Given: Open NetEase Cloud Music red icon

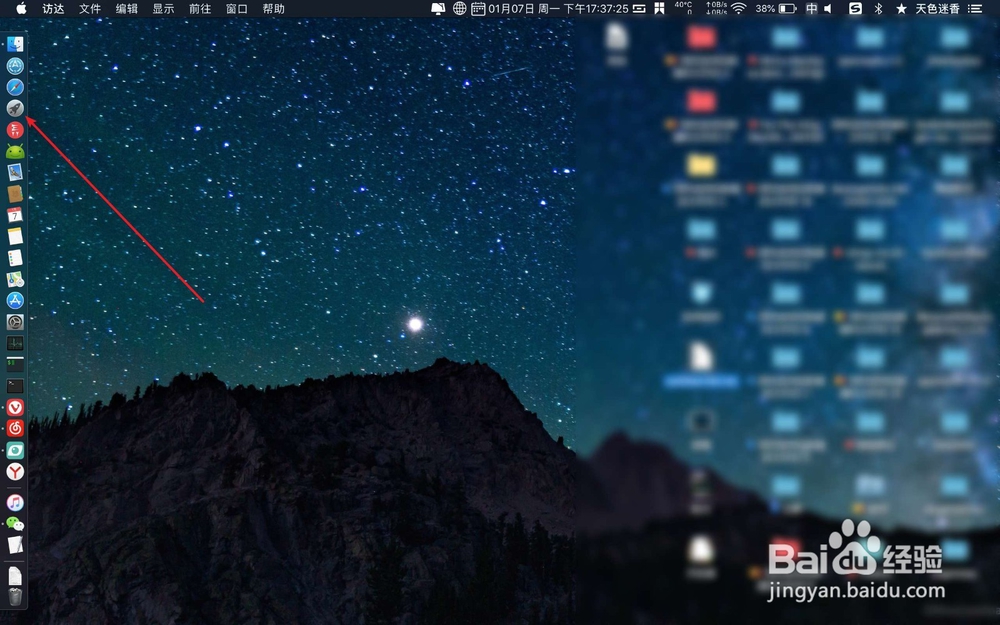Looking at the screenshot, I should (15, 429).
